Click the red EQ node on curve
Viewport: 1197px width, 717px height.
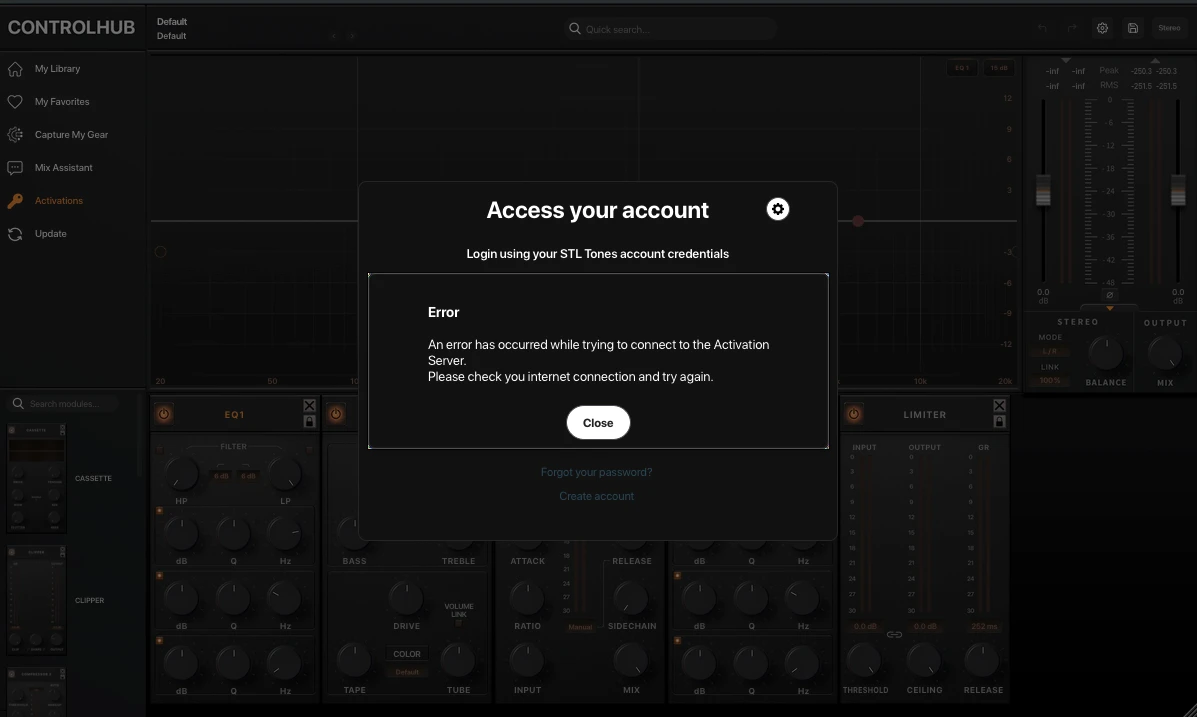tap(858, 221)
